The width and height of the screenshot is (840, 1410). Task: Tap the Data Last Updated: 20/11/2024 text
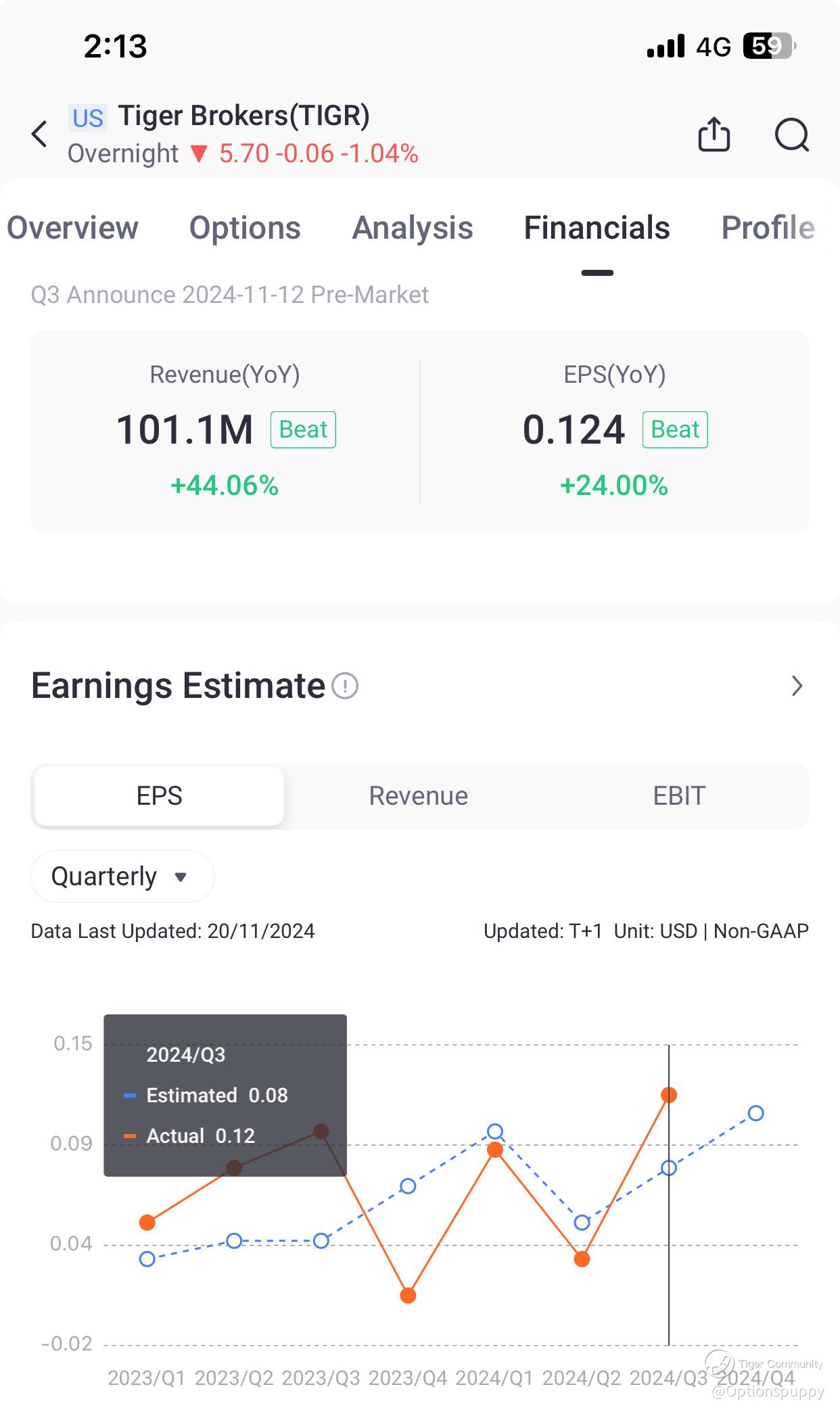pos(173,931)
